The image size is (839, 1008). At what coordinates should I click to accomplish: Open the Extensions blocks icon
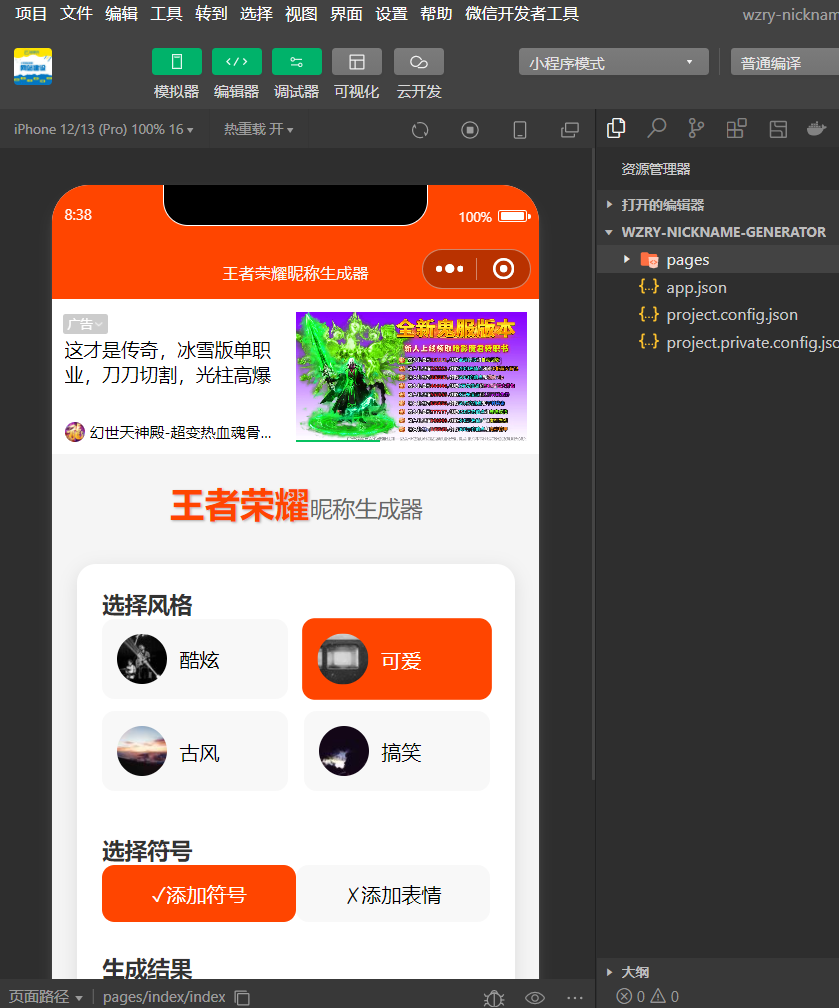pos(736,129)
